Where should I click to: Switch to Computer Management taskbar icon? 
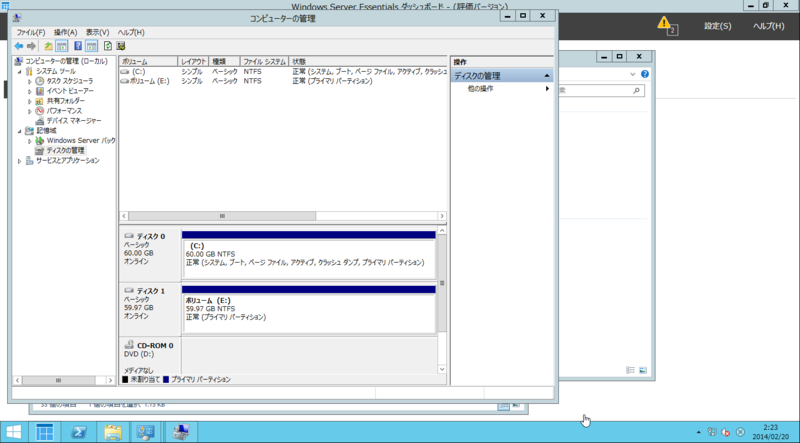(x=181, y=432)
